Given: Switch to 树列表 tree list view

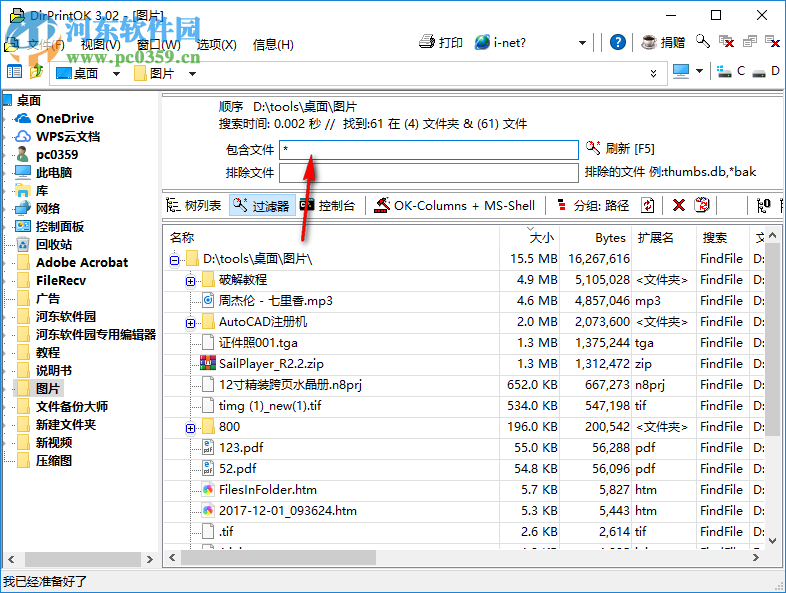Looking at the screenshot, I should pos(193,206).
